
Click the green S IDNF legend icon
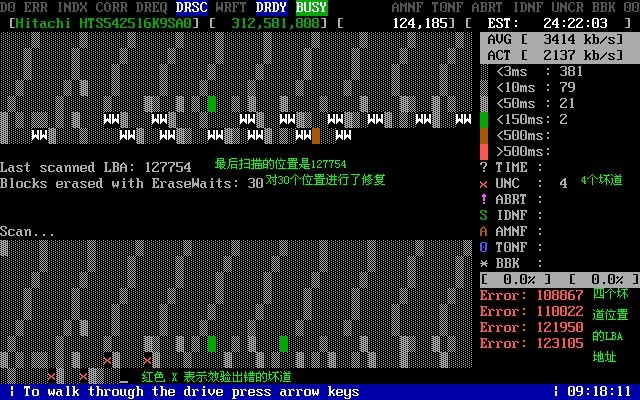[x=484, y=216]
